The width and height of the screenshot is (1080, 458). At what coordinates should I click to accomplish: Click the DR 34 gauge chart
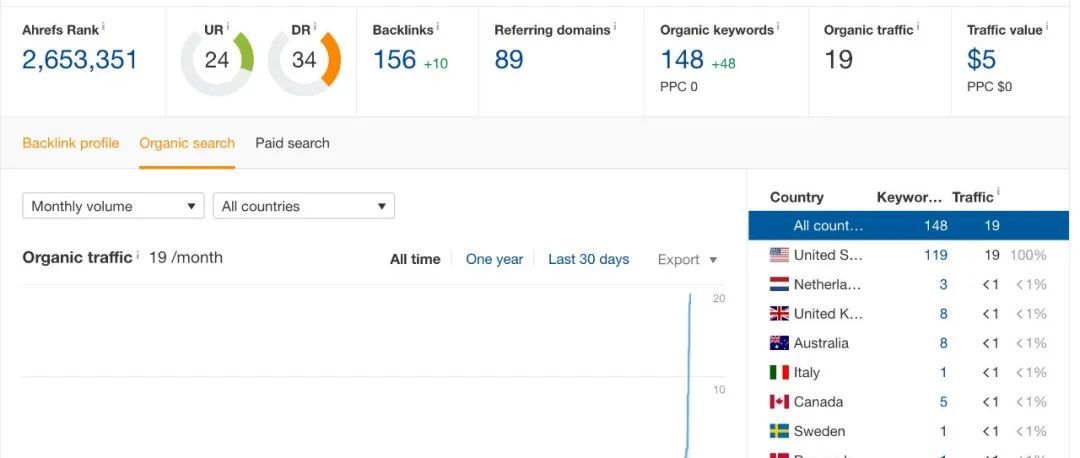pos(304,61)
